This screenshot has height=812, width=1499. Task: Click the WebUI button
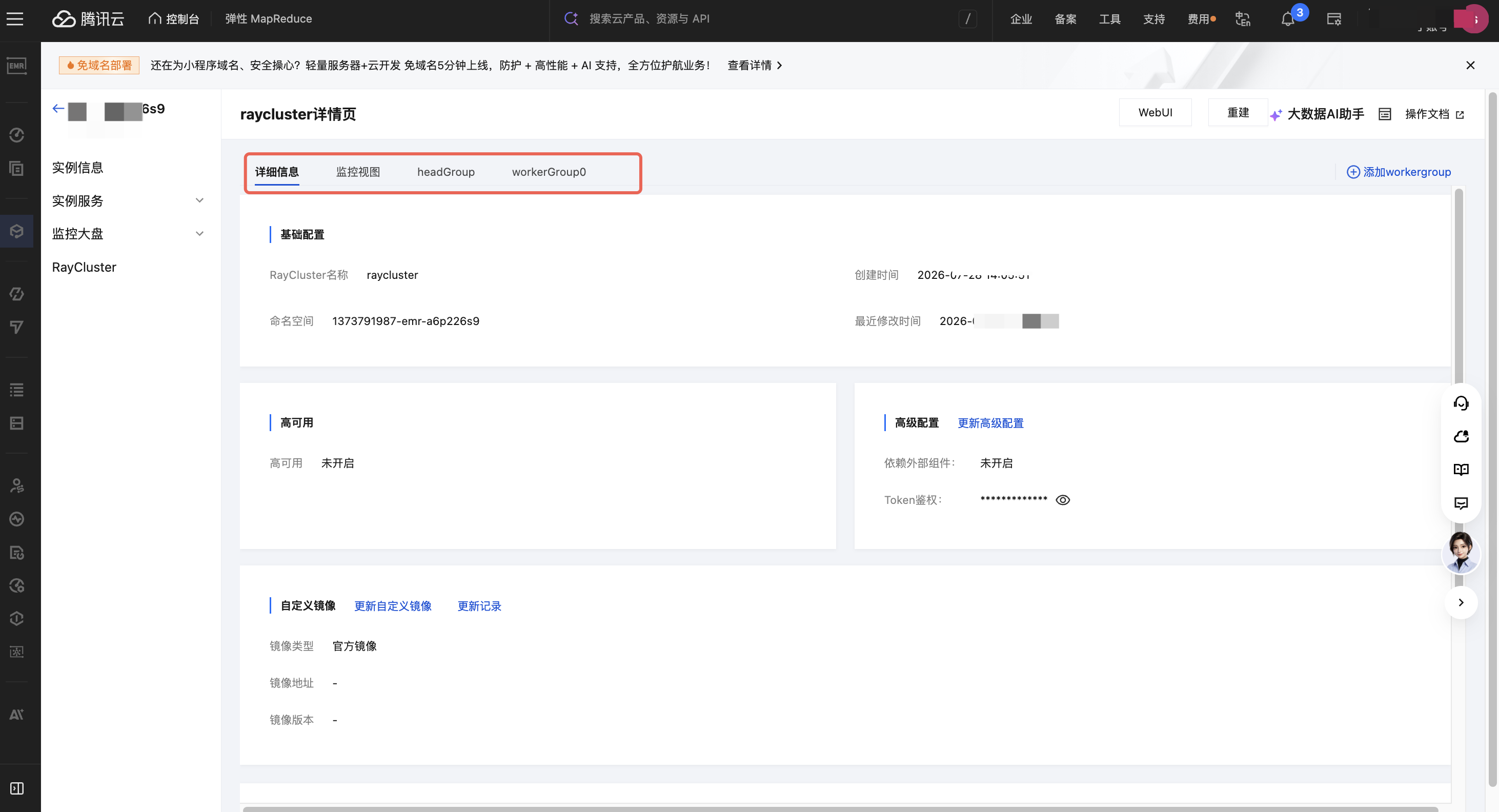pos(1155,112)
